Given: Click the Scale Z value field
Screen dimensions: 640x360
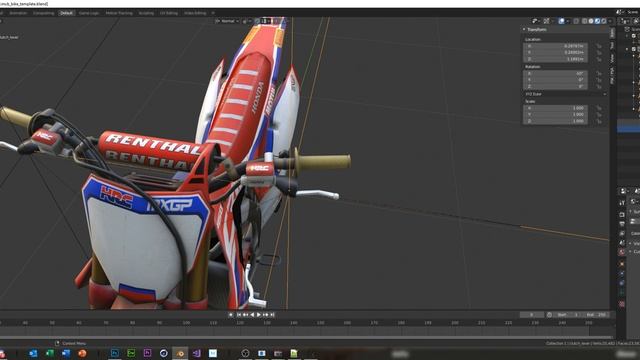Looking at the screenshot, I should pos(556,121).
